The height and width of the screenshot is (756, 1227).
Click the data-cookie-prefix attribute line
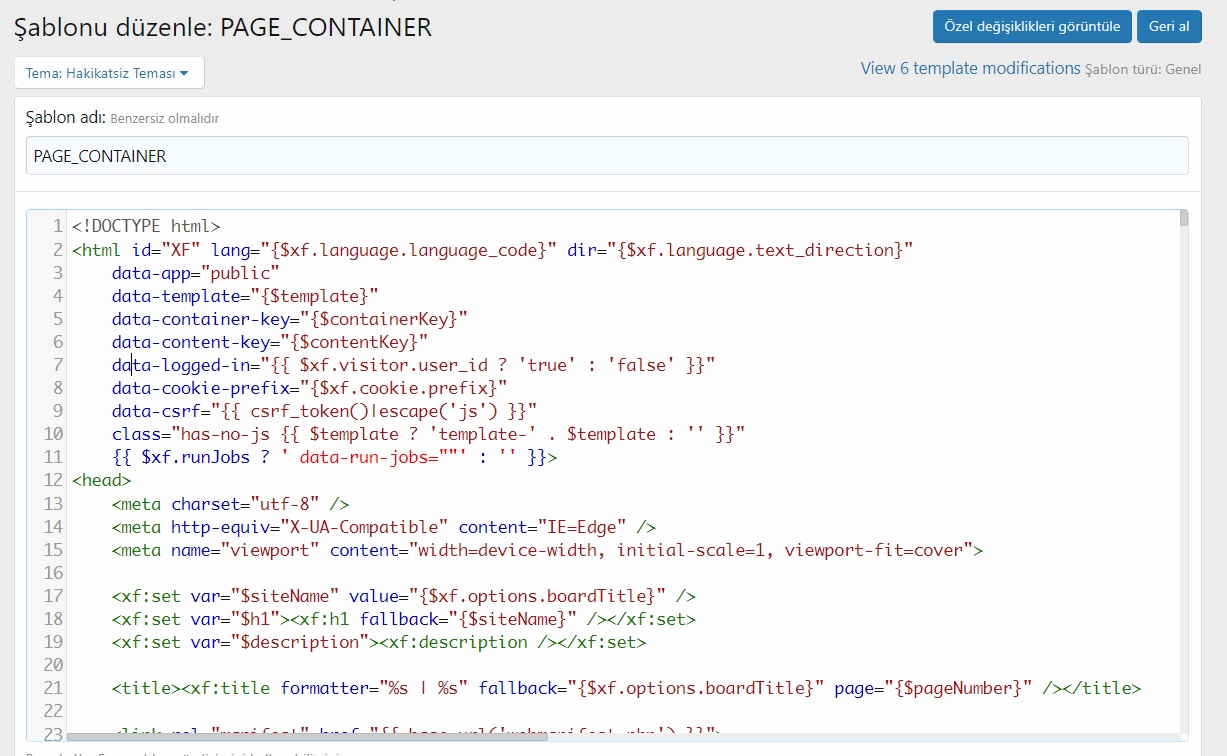[x=310, y=388]
